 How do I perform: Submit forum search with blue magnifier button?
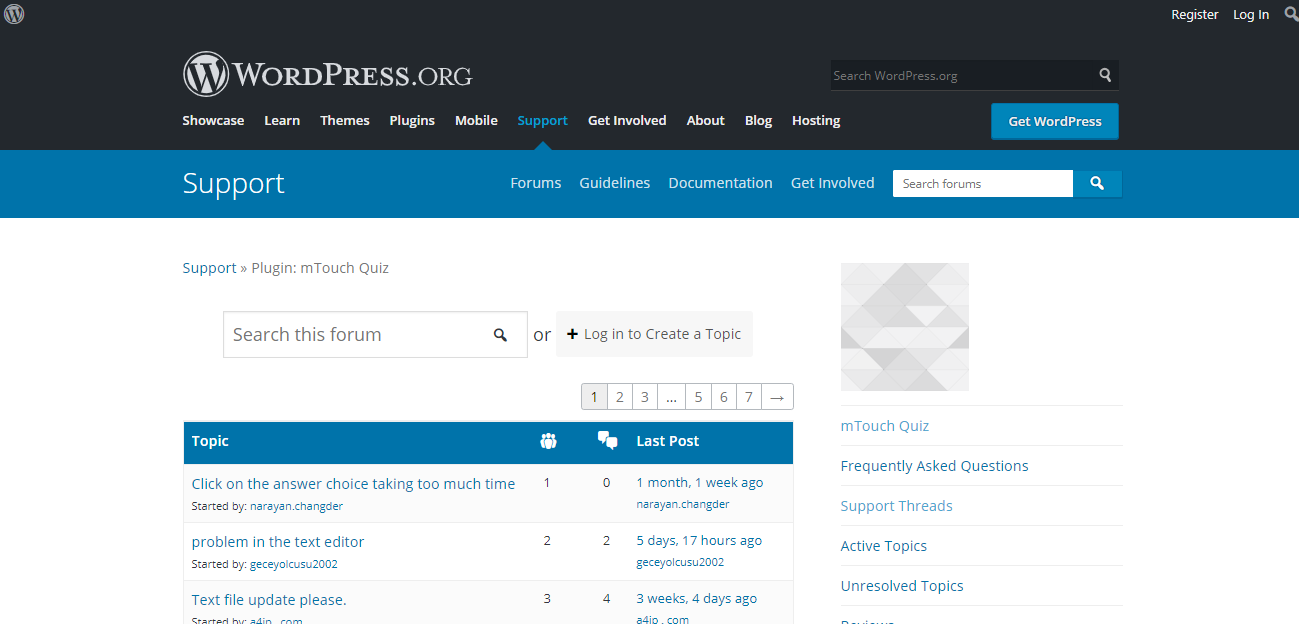pos(1097,183)
